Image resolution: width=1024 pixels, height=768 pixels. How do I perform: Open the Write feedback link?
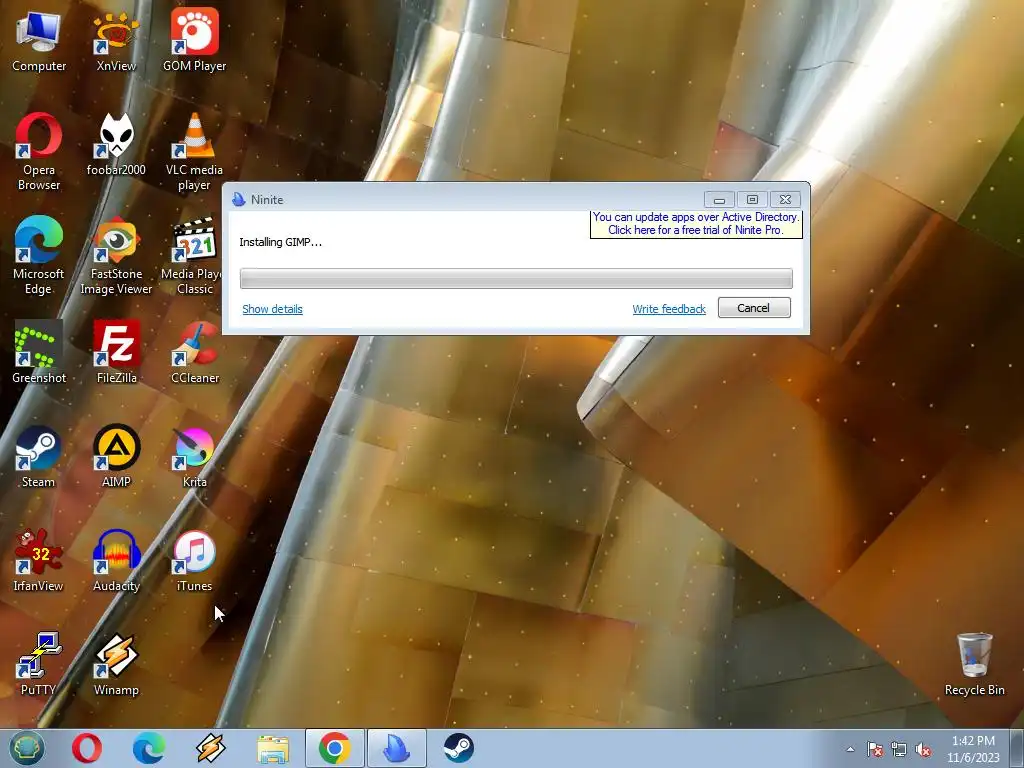coord(669,309)
